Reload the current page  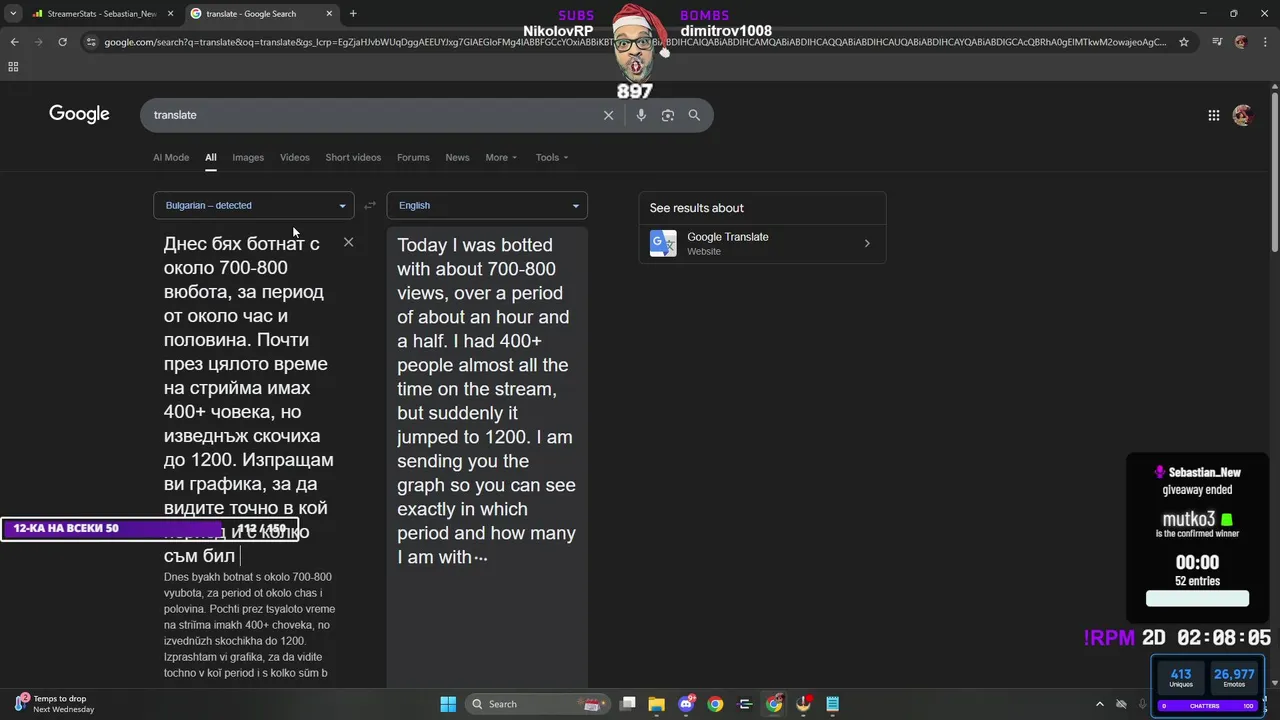coord(62,42)
